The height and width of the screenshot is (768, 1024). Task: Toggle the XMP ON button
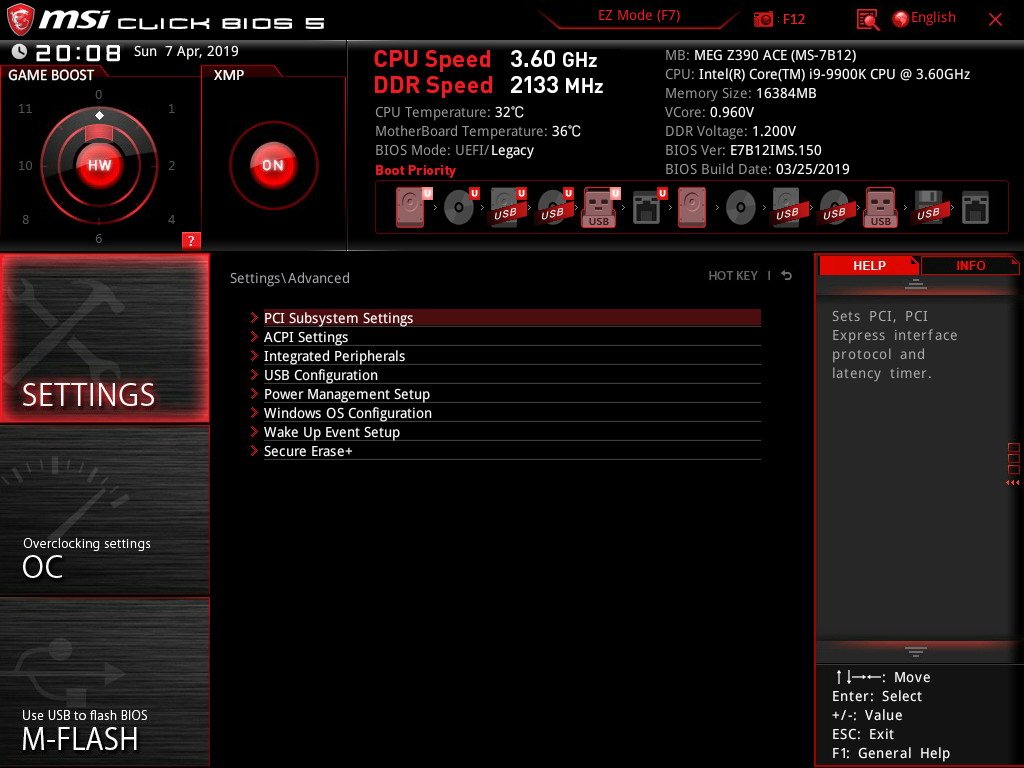pos(273,165)
